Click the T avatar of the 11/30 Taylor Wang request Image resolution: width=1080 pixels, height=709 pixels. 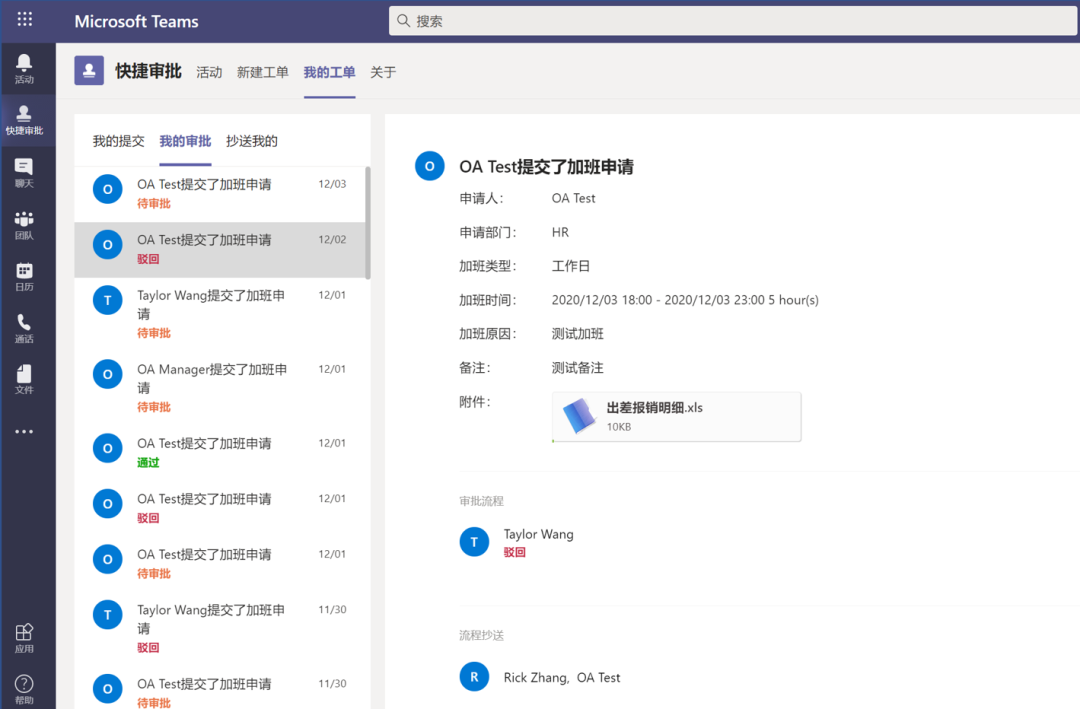click(107, 615)
